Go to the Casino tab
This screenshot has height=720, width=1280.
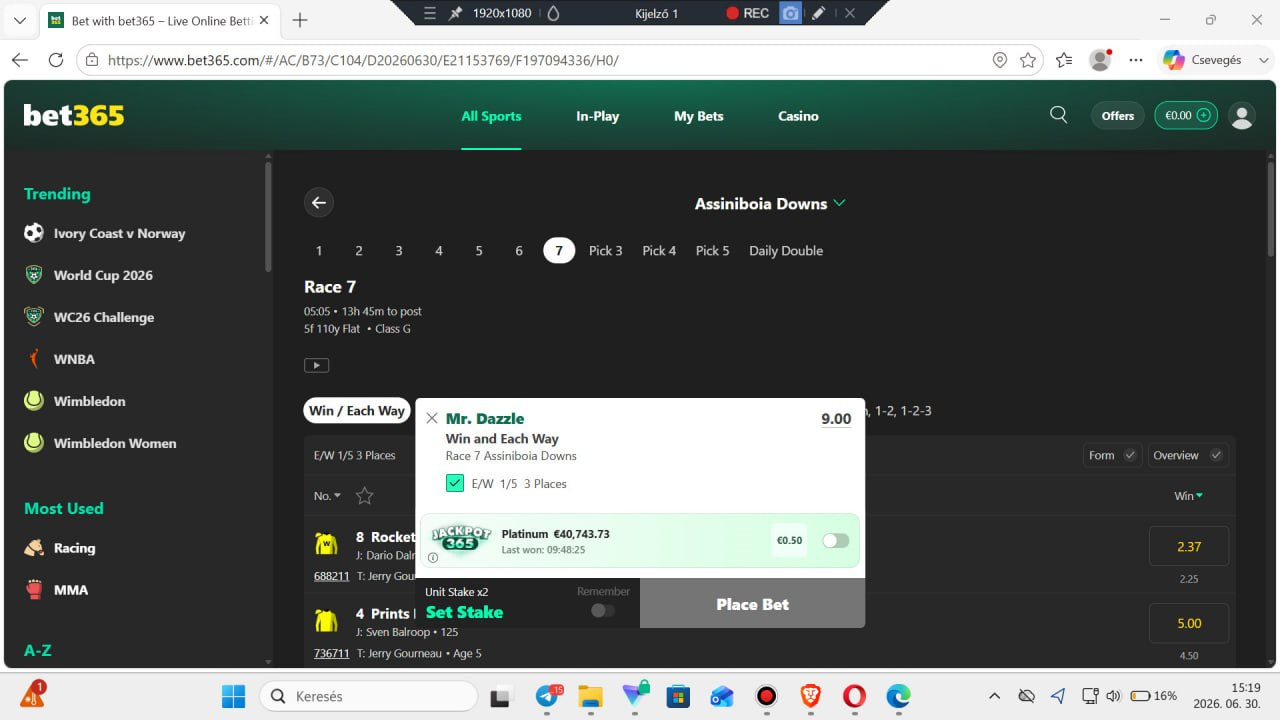coord(798,116)
